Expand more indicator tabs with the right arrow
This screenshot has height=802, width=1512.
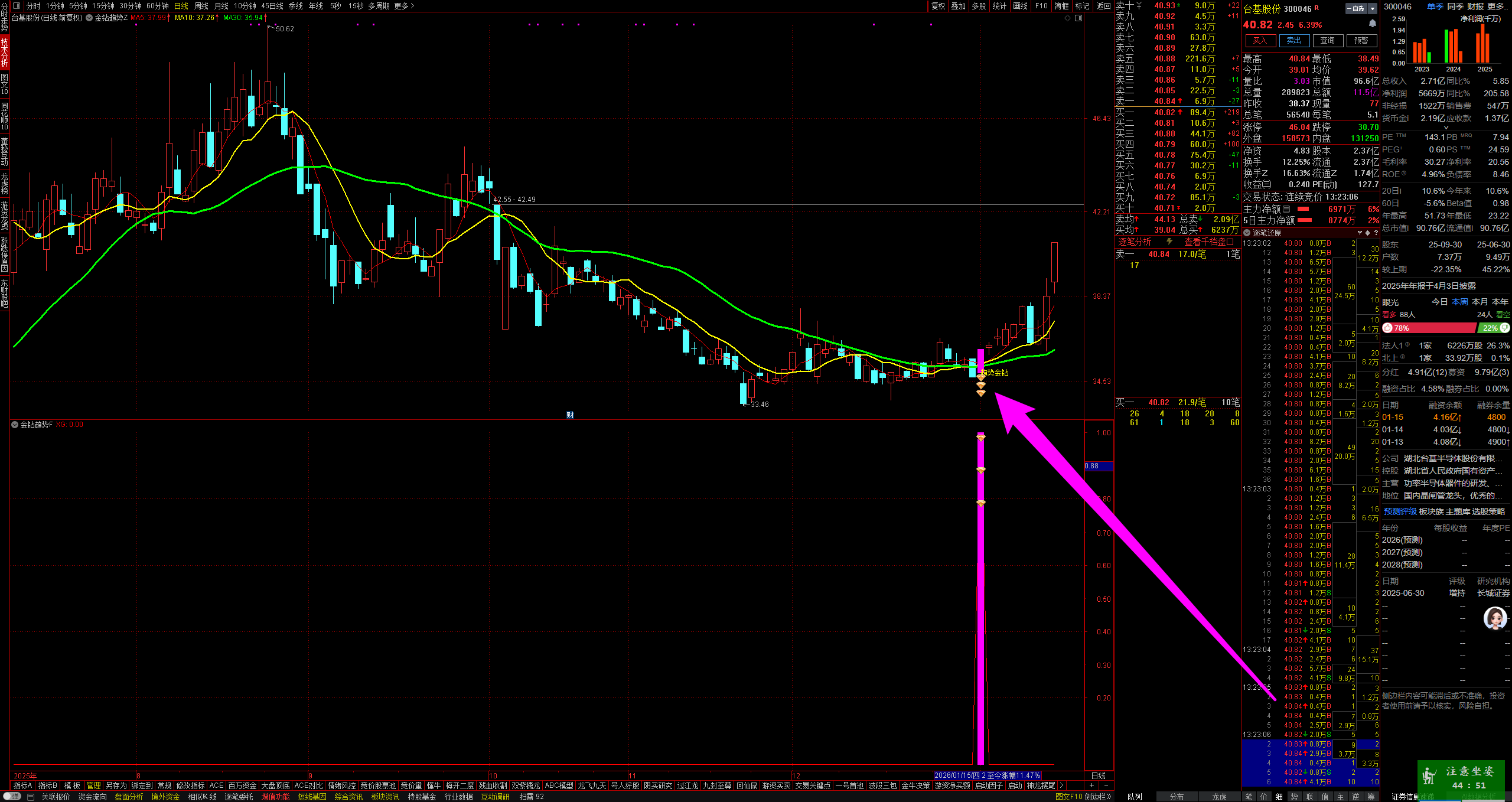pos(1061,785)
